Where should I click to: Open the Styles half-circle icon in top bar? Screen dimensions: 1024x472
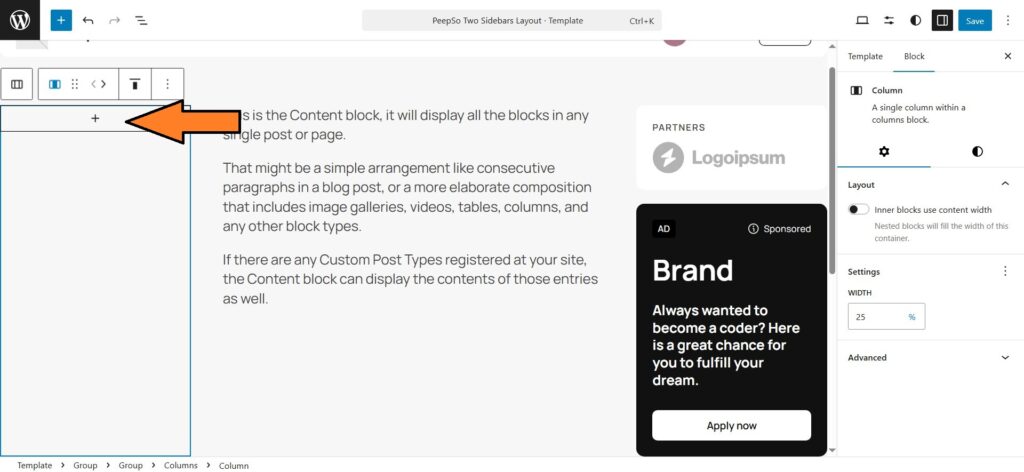pyautogui.click(x=915, y=20)
